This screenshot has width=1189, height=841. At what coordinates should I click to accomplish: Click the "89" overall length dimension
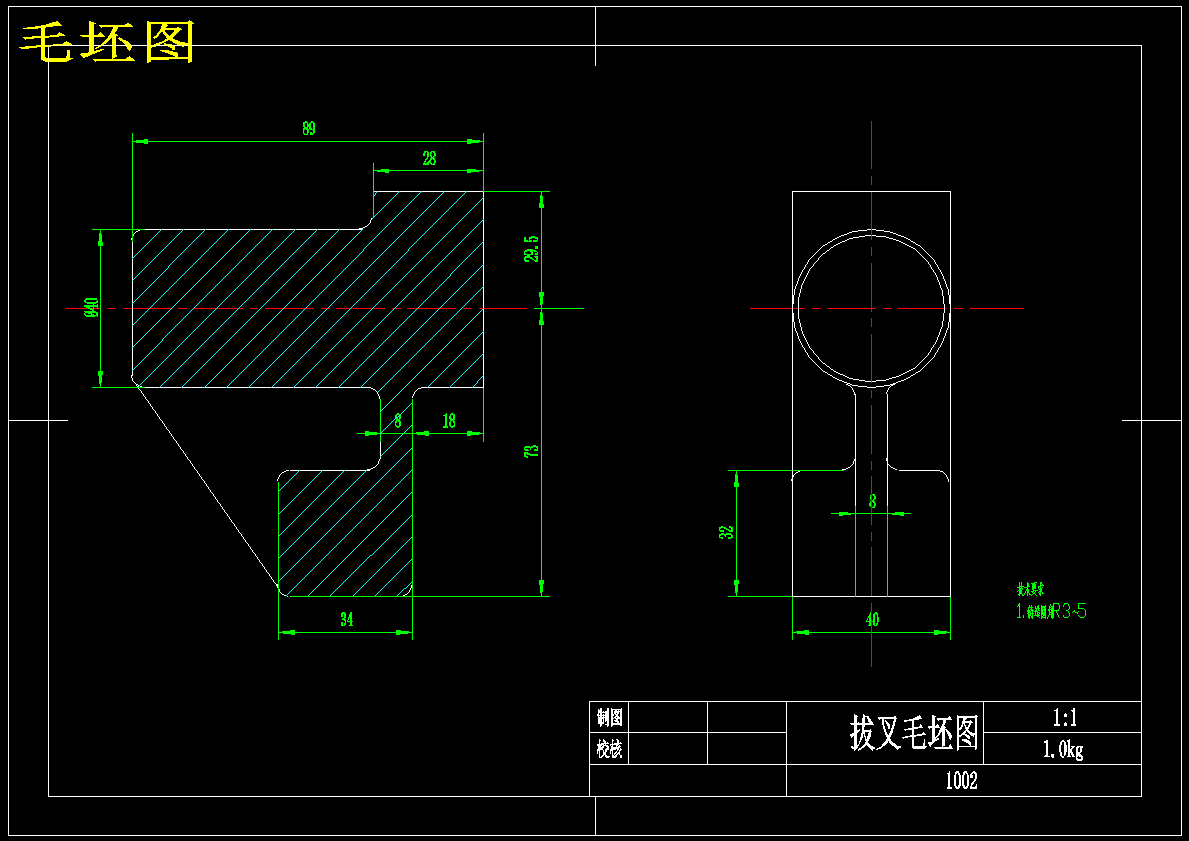[309, 128]
